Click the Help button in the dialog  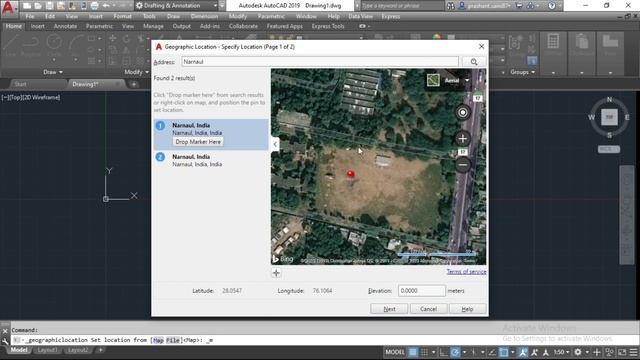467,309
